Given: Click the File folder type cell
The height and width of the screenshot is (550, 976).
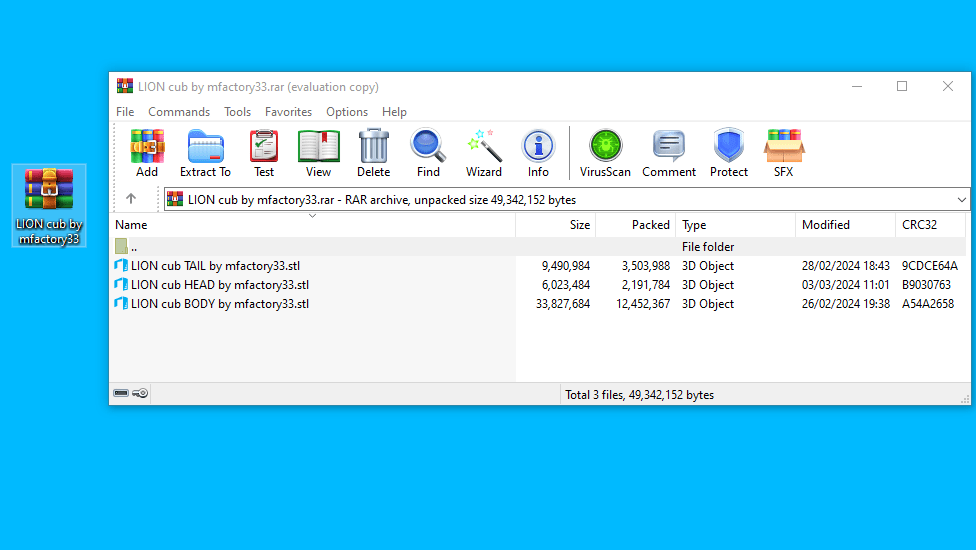Looking at the screenshot, I should (708, 246).
